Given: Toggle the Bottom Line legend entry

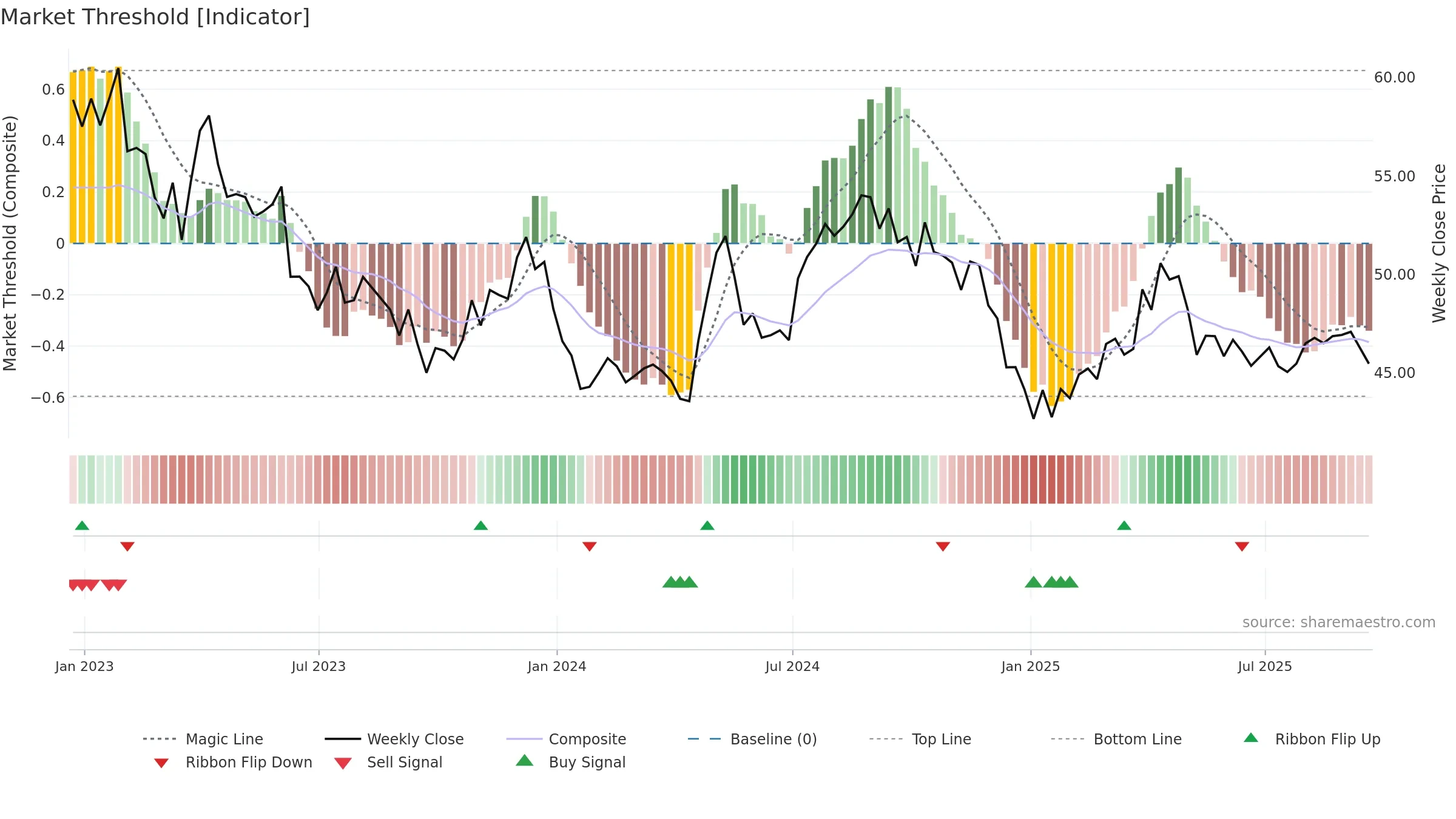Looking at the screenshot, I should 1116,739.
